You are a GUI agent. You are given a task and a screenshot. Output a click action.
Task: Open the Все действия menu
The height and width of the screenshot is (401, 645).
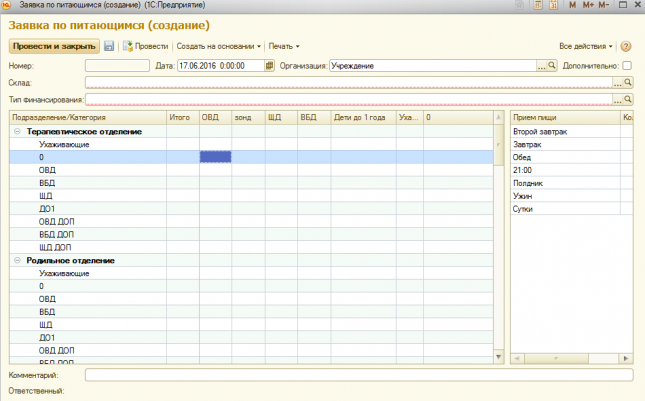tap(586, 46)
